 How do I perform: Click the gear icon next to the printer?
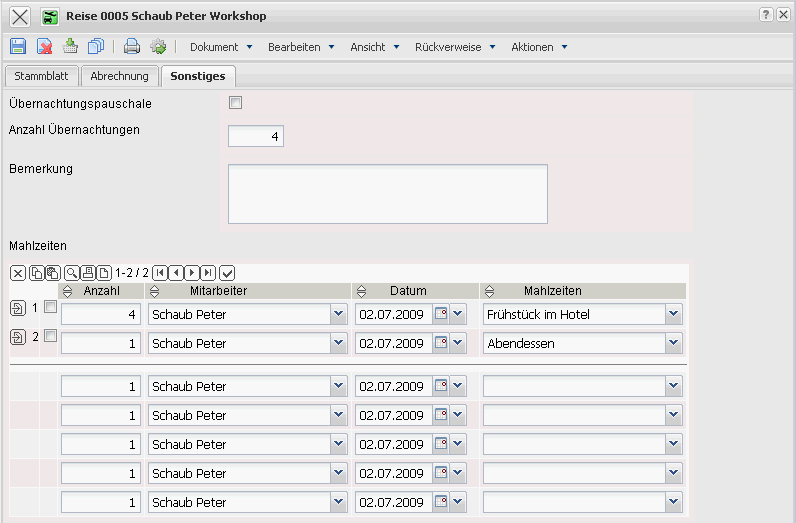click(x=158, y=46)
